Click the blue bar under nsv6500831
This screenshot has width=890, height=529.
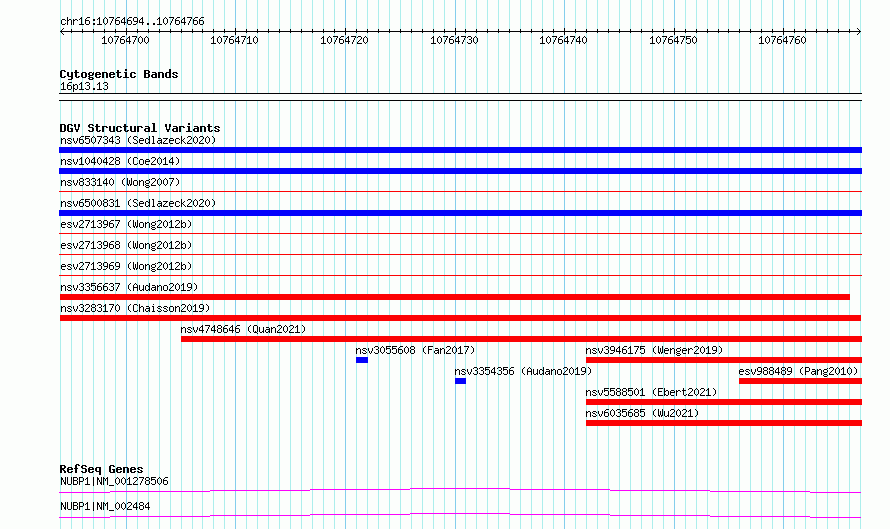460,213
